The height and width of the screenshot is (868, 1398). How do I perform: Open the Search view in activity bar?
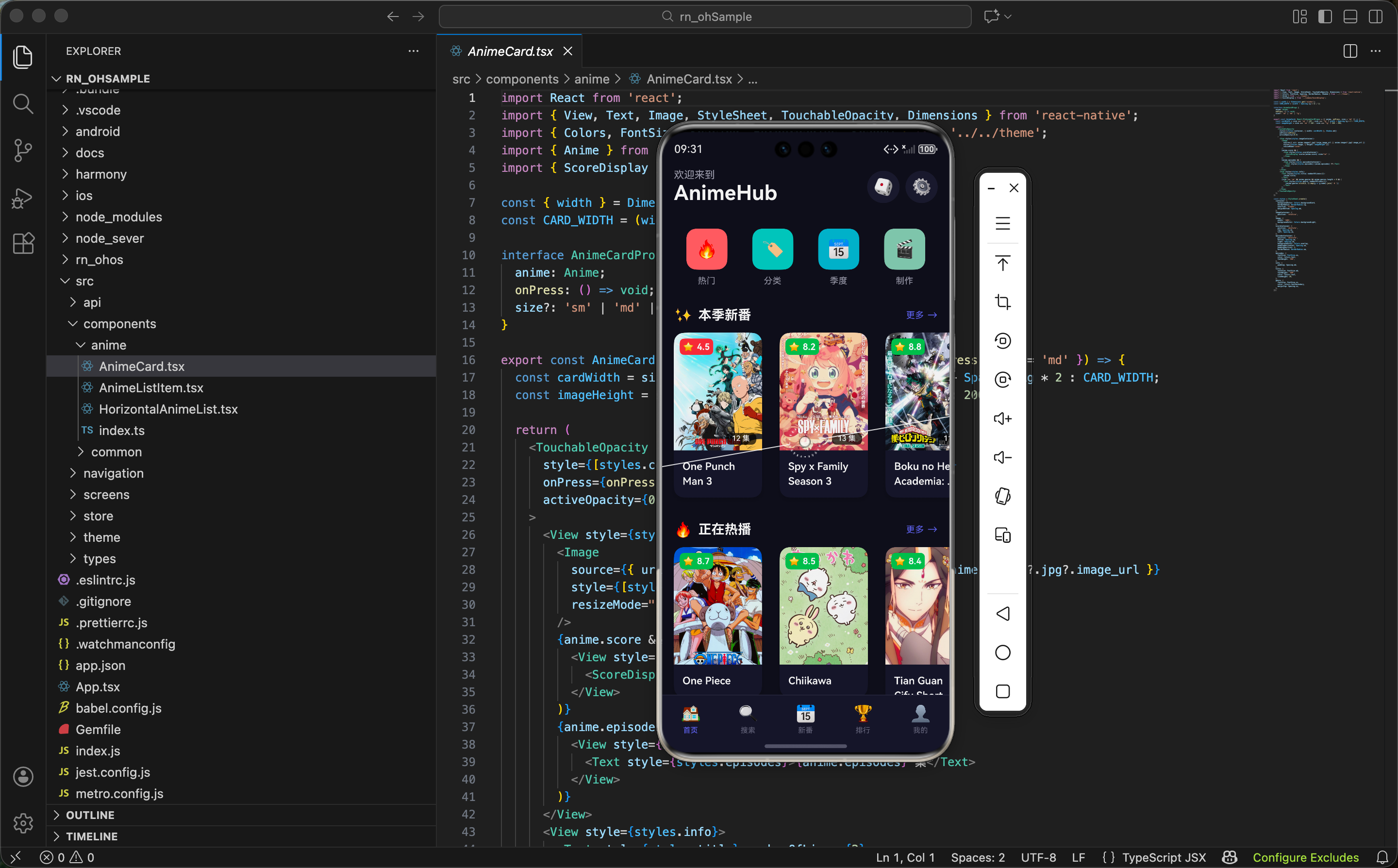pos(23,104)
